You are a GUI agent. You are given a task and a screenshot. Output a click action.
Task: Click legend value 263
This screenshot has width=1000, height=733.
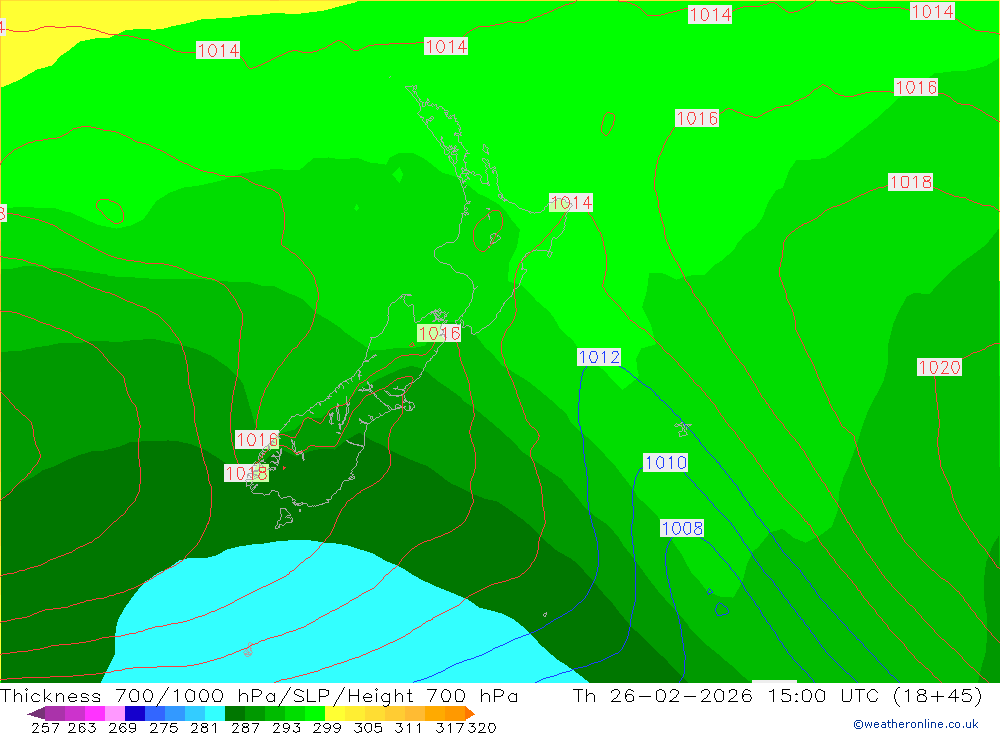82,727
